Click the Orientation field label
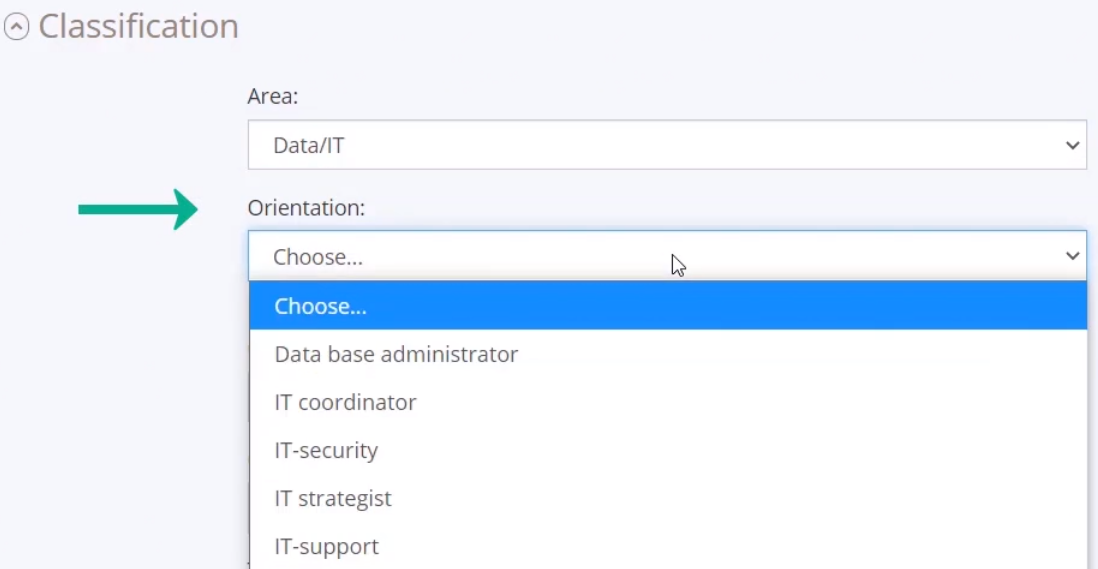This screenshot has width=1098, height=569. [x=306, y=208]
